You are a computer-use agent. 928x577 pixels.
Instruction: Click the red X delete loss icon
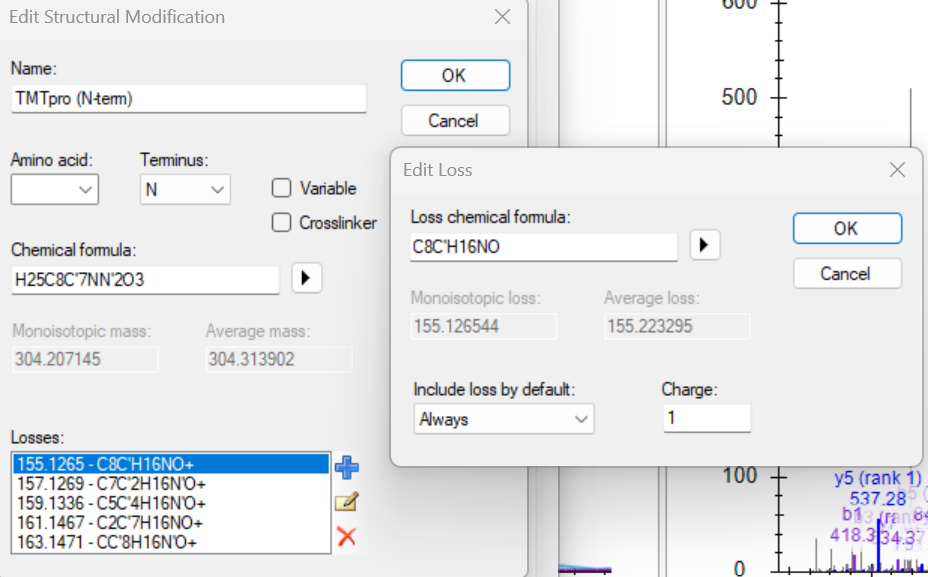tap(347, 537)
